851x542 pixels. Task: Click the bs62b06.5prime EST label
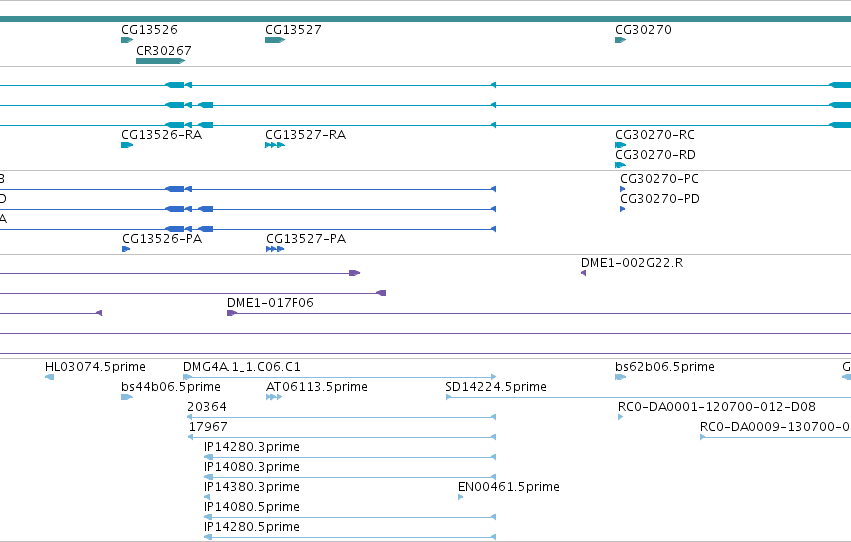664,367
